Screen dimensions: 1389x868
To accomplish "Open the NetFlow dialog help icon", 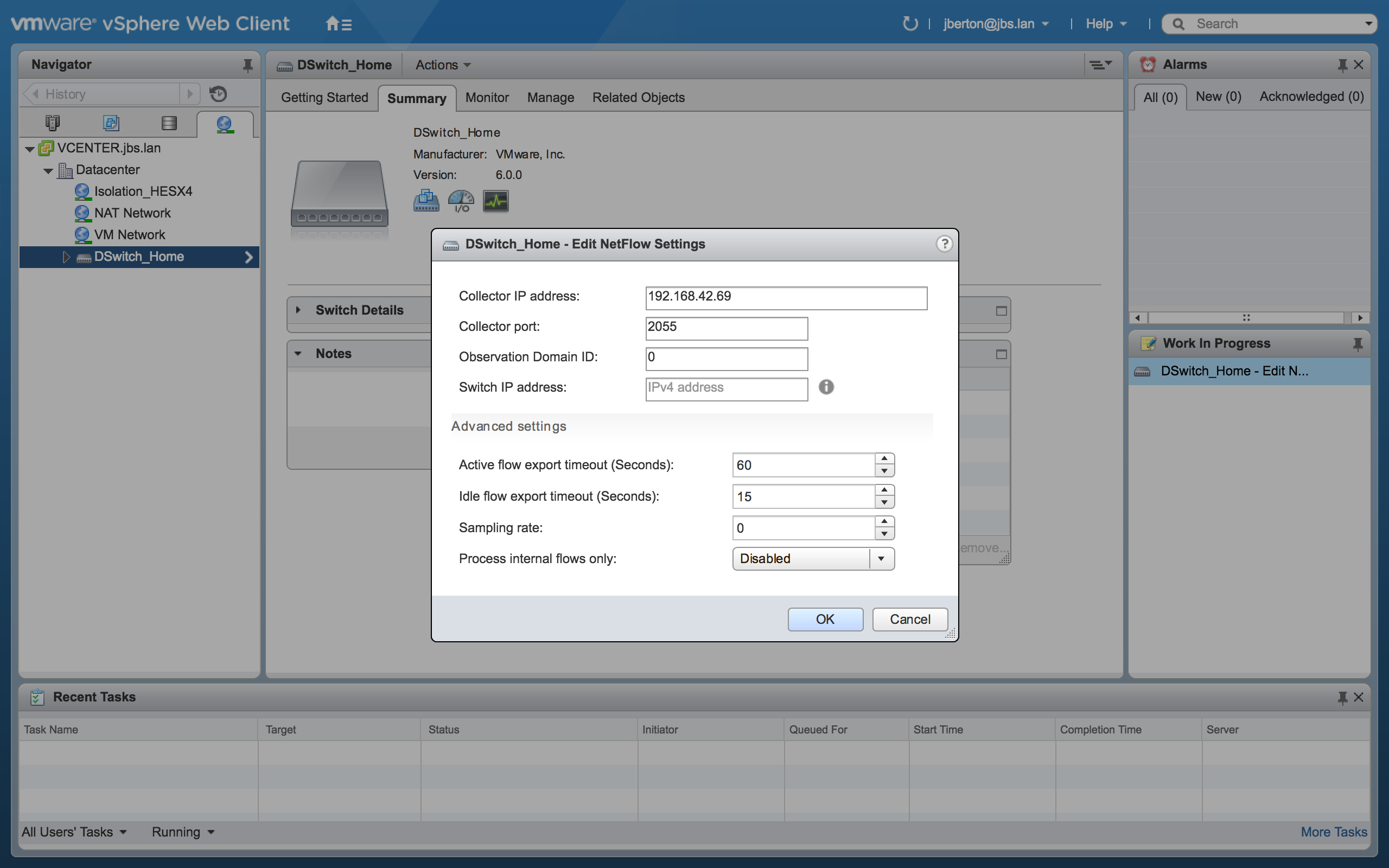I will click(x=944, y=244).
